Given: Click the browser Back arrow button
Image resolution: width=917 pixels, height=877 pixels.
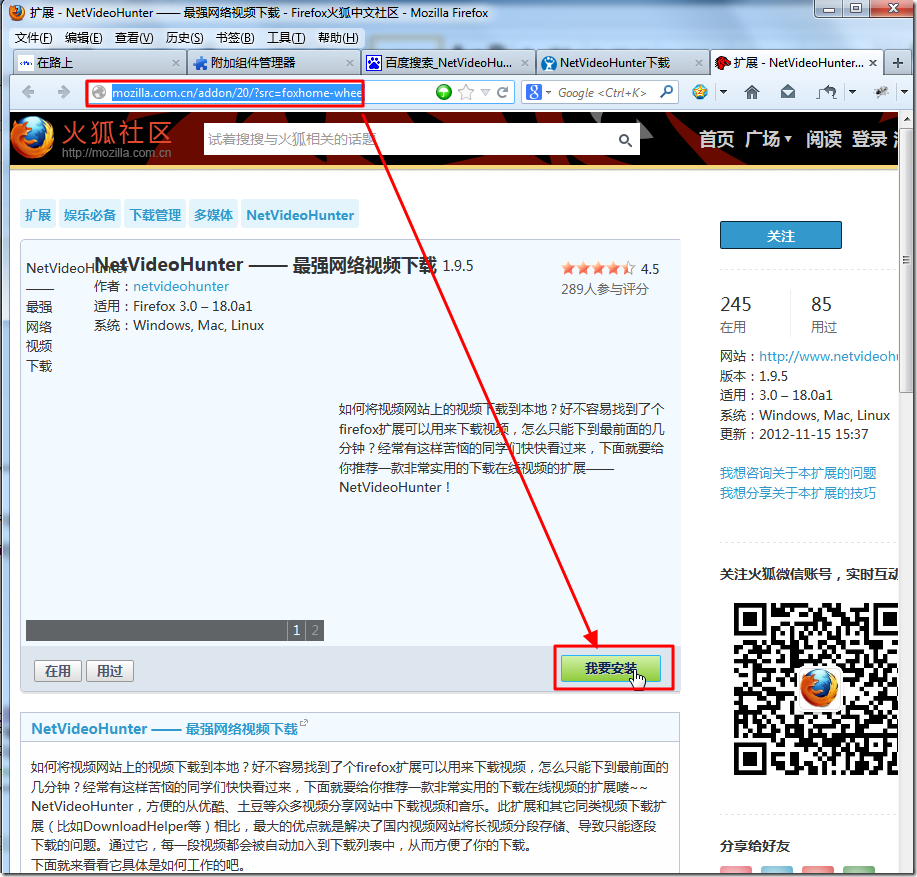Looking at the screenshot, I should tap(27, 92).
